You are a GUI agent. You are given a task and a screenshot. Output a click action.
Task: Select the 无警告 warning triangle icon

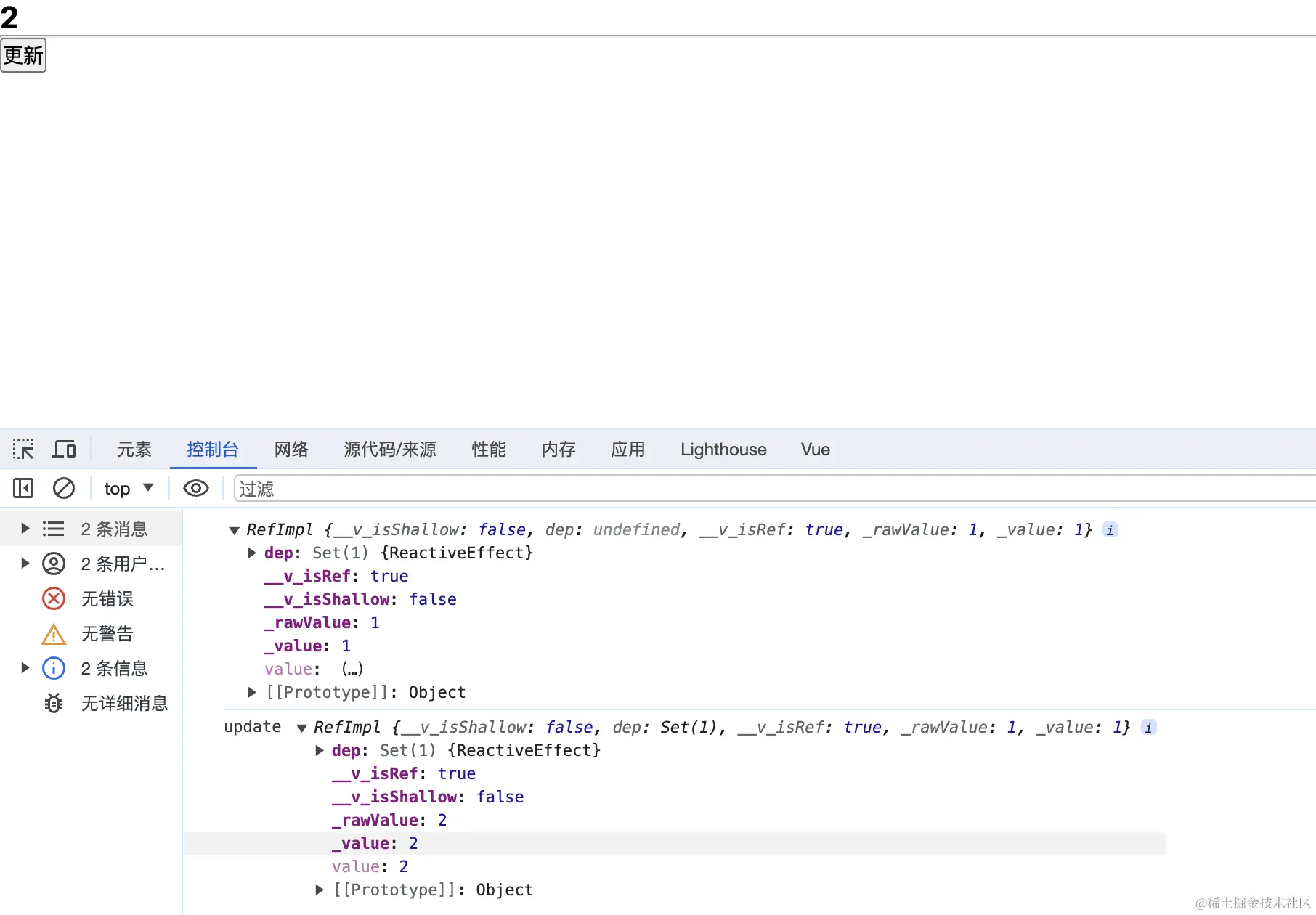54,634
